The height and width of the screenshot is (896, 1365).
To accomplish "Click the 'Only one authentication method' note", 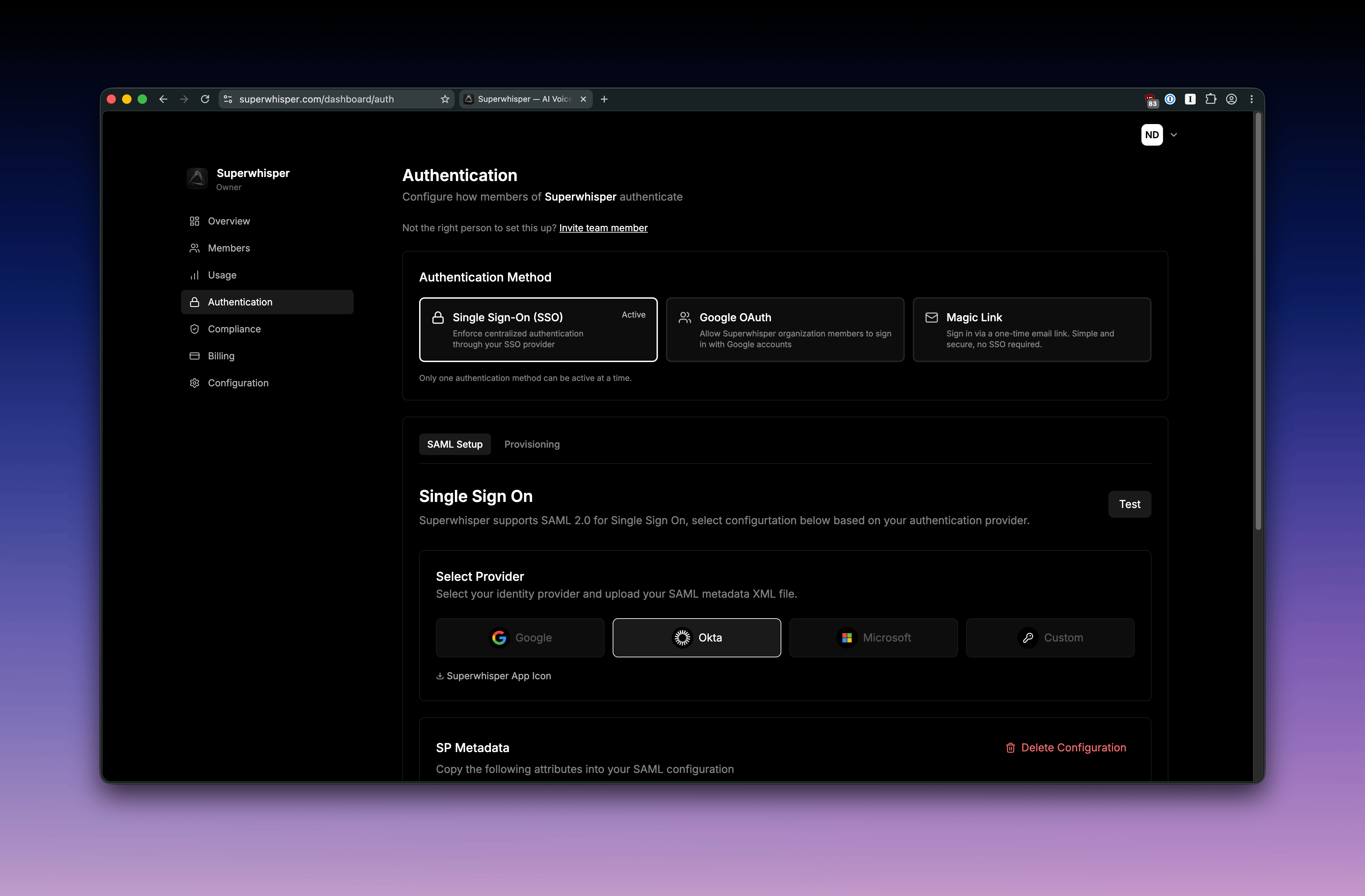I will (525, 378).
